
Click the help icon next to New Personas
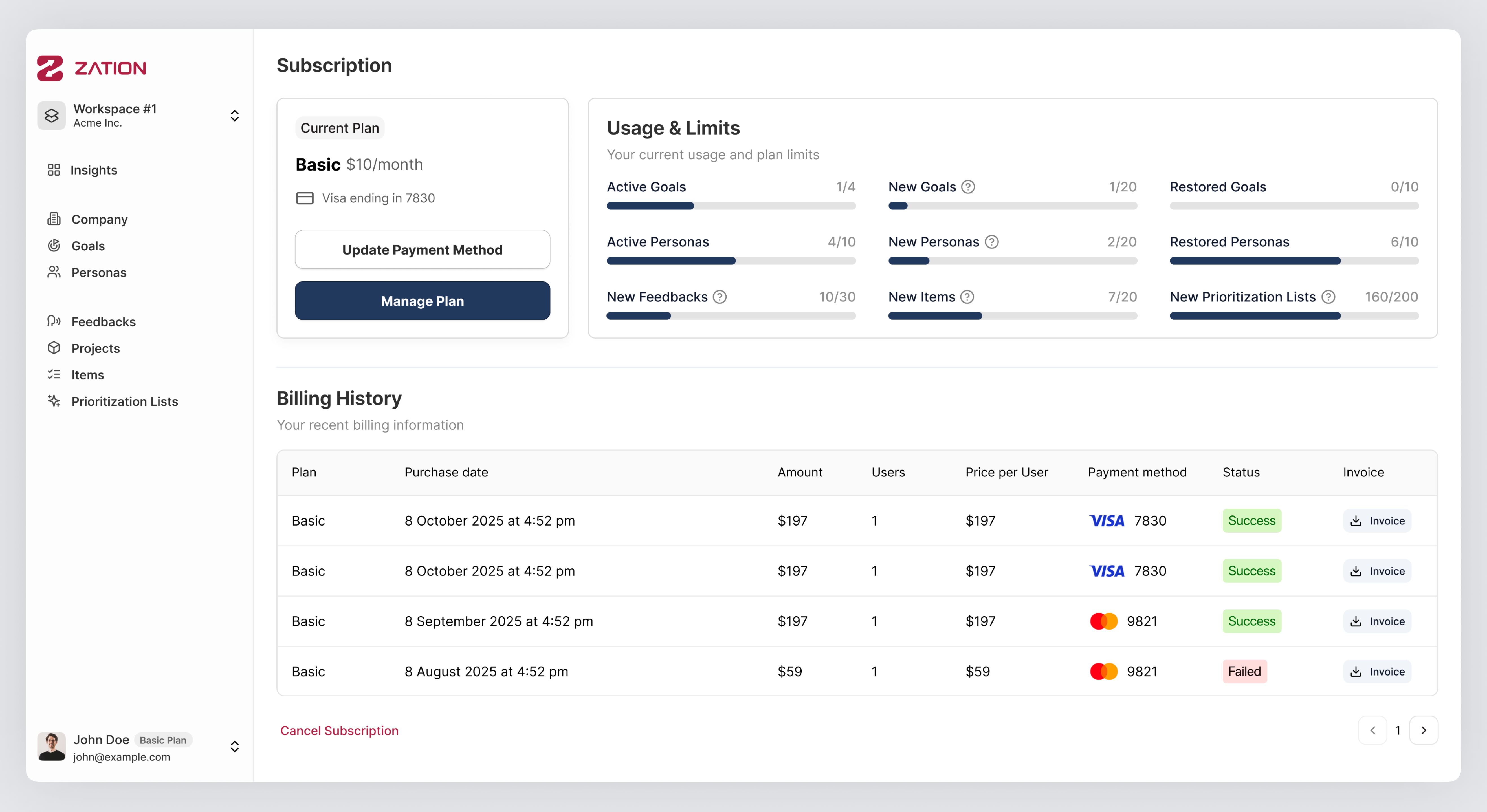pyautogui.click(x=991, y=242)
